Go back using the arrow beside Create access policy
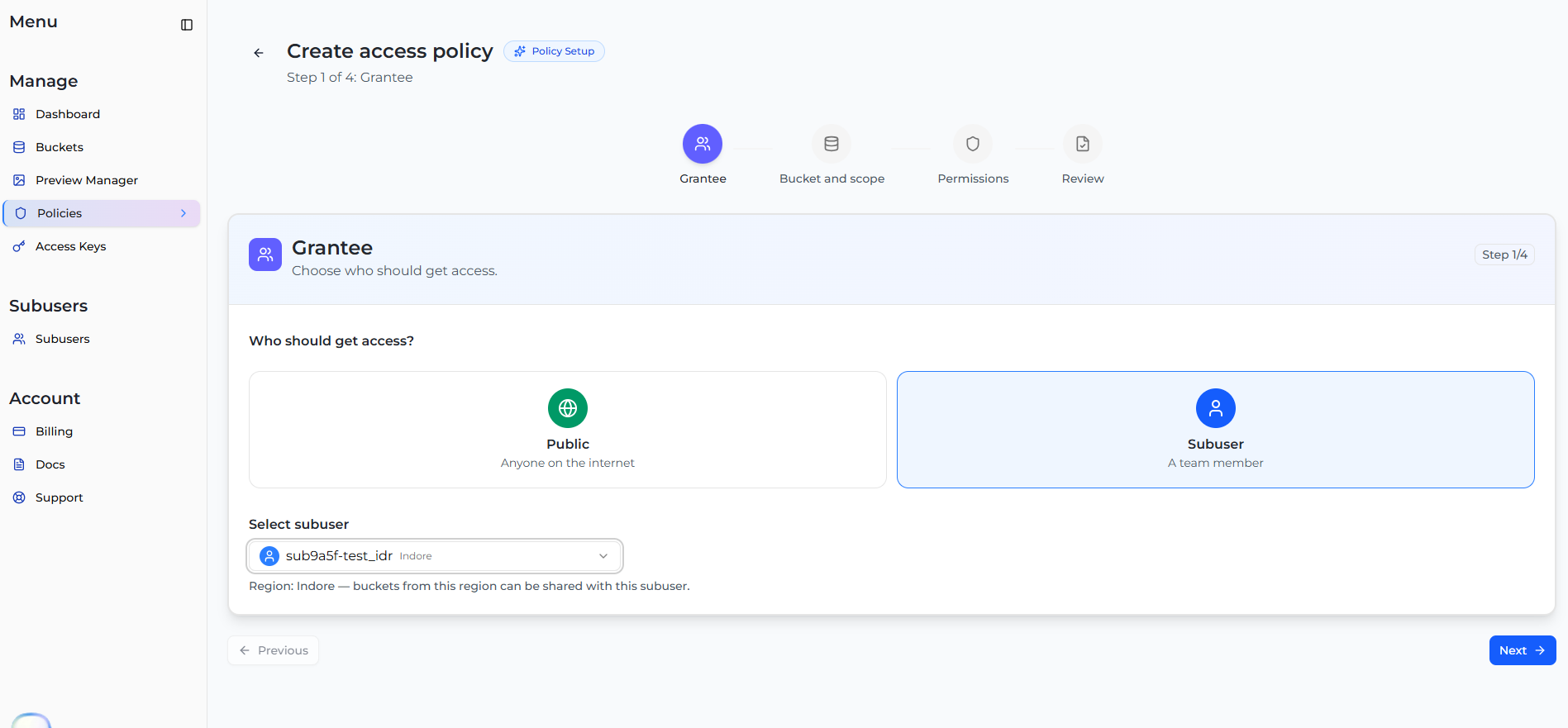 point(259,53)
